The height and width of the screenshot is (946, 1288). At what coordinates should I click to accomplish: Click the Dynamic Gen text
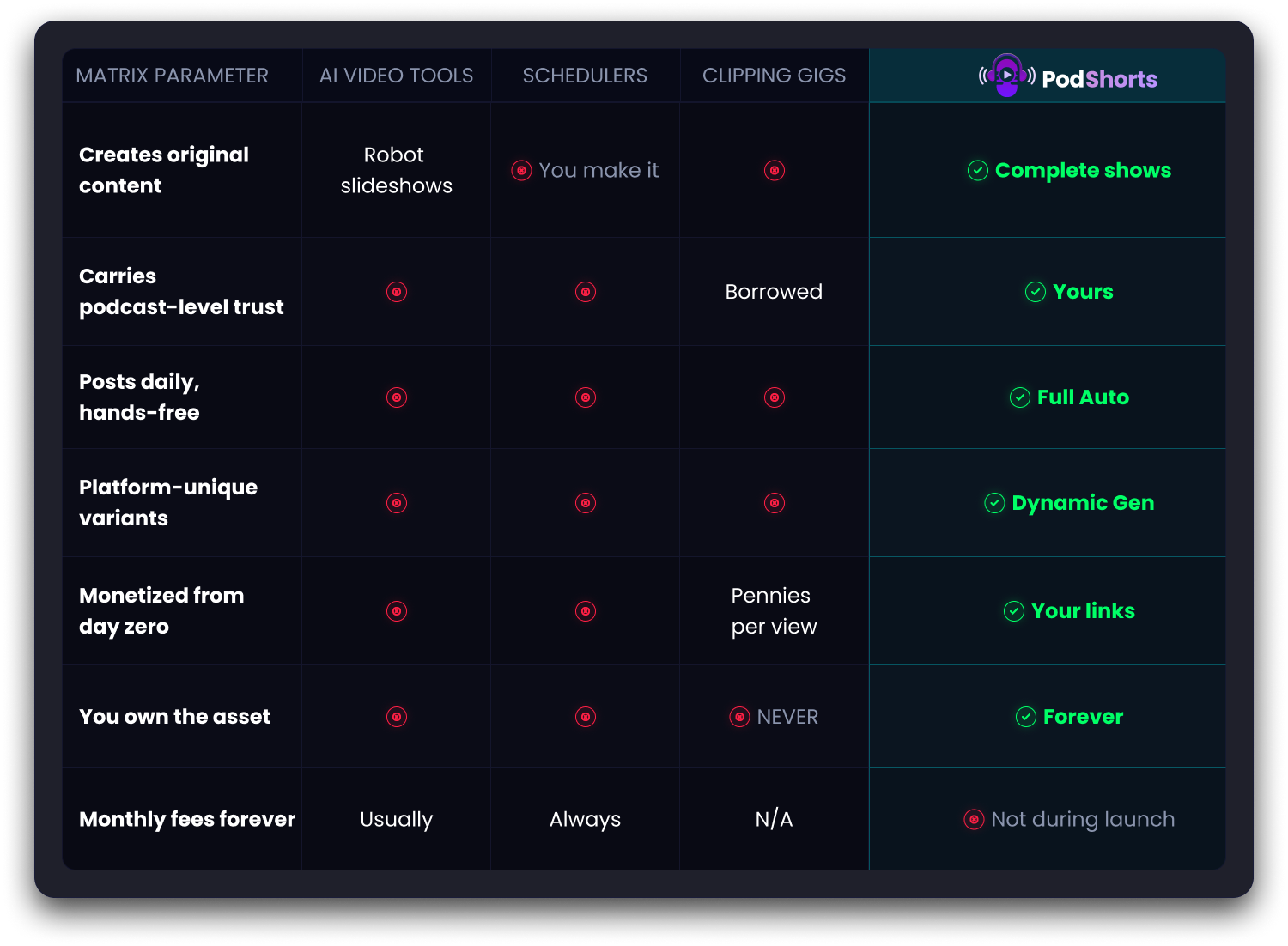pyautogui.click(x=1083, y=504)
